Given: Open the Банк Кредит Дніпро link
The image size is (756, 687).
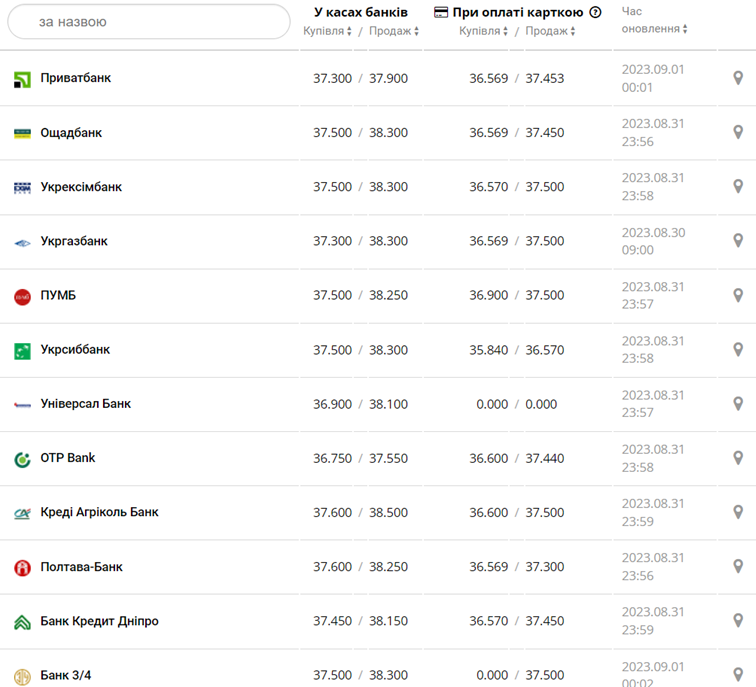Looking at the screenshot, I should click(x=99, y=621).
